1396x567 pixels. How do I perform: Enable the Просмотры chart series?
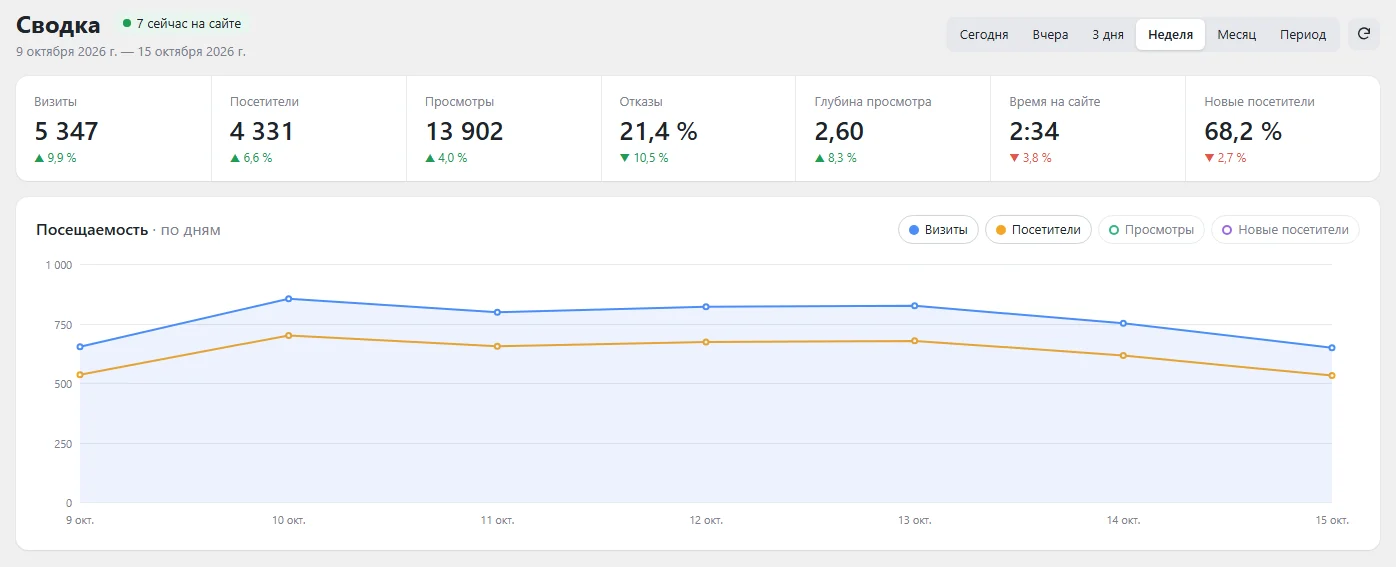click(x=1151, y=229)
